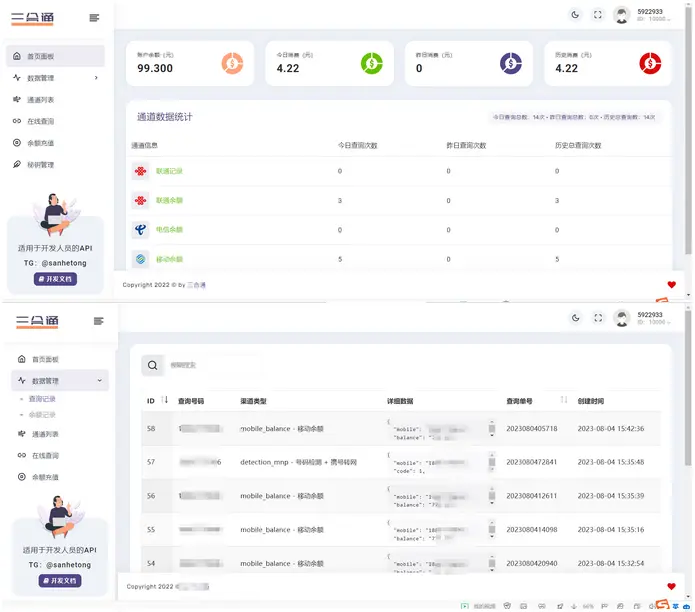Image resolution: width=695 pixels, height=612 pixels.
Task: Click the China Telecom logo in 电信余额 row
Action: point(141,230)
